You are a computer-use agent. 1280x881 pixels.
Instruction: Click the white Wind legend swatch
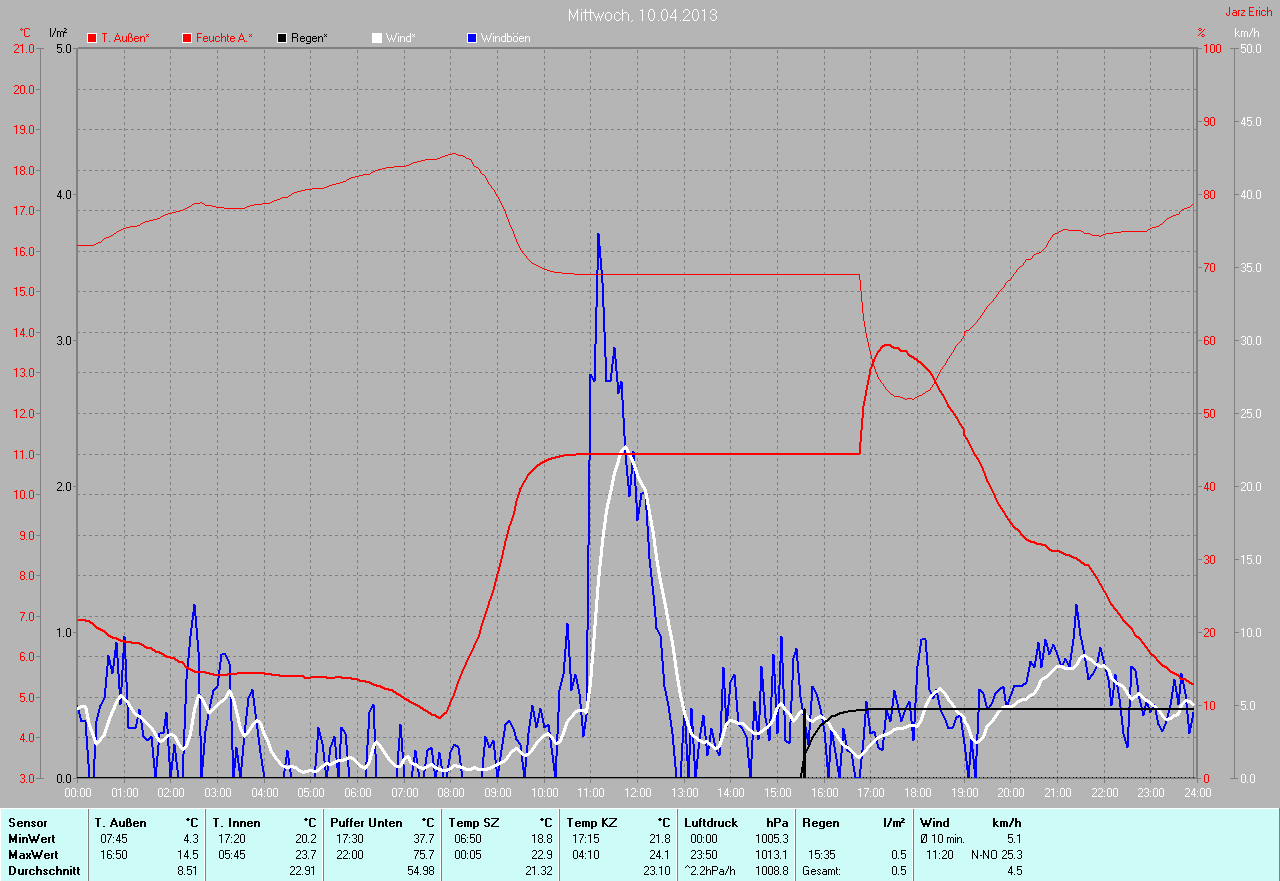pyautogui.click(x=377, y=38)
